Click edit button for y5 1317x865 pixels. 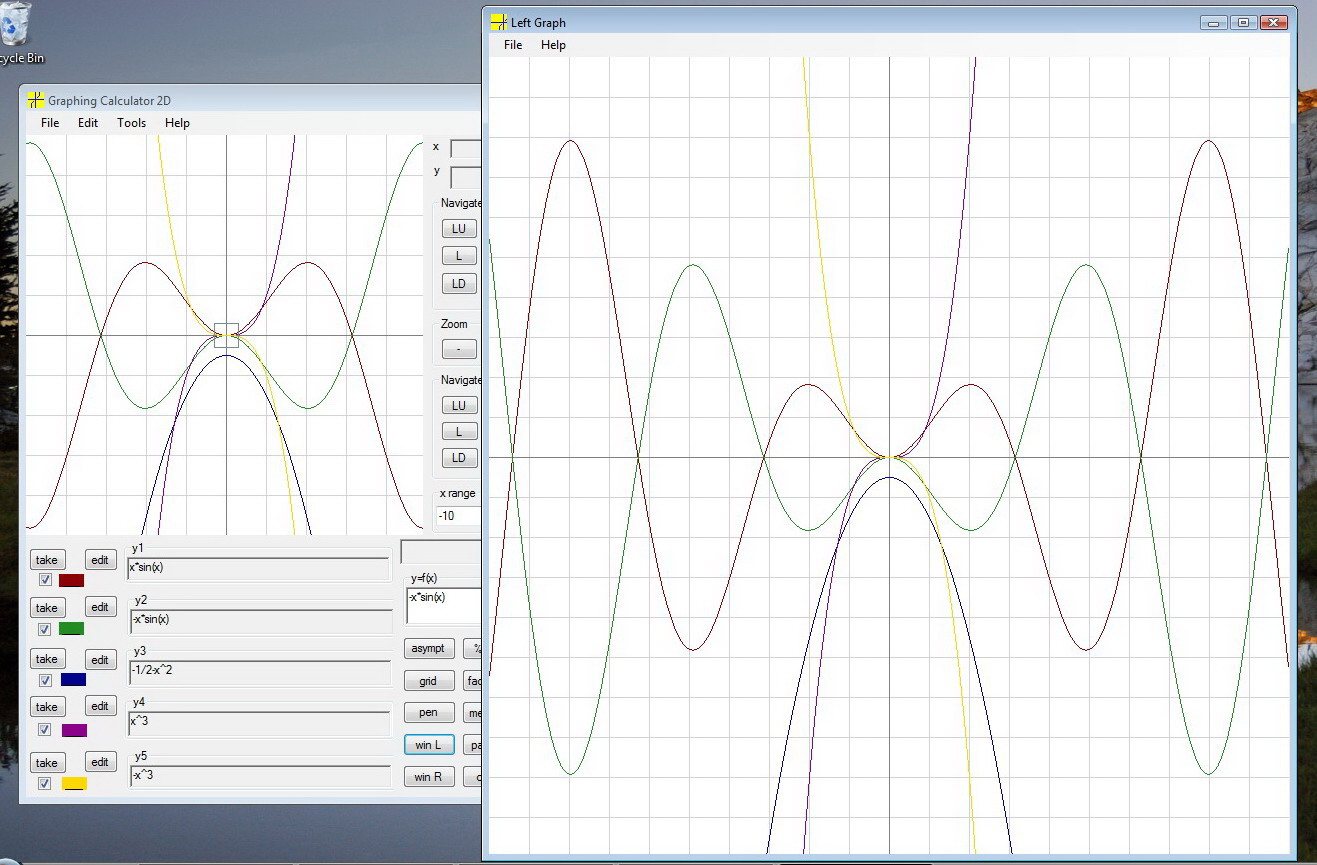point(99,762)
